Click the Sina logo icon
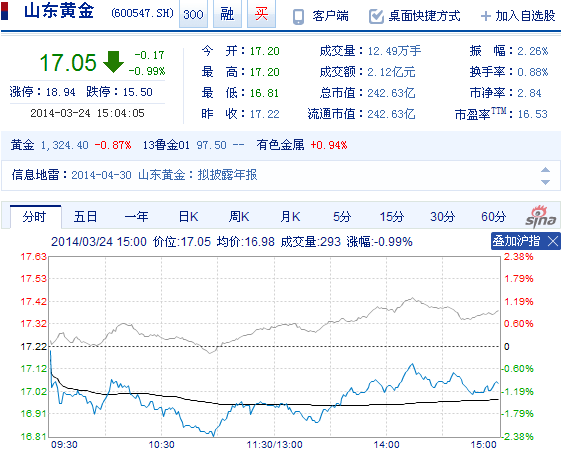This screenshot has height=449, width=561. (x=541, y=217)
